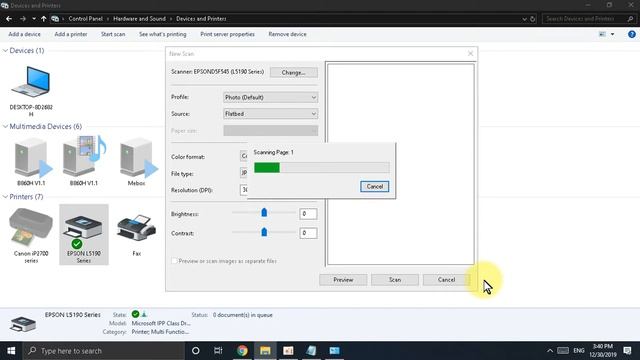Select the Canon iP2700 series printer
This screenshot has width=640, height=360.
pos(31,227)
